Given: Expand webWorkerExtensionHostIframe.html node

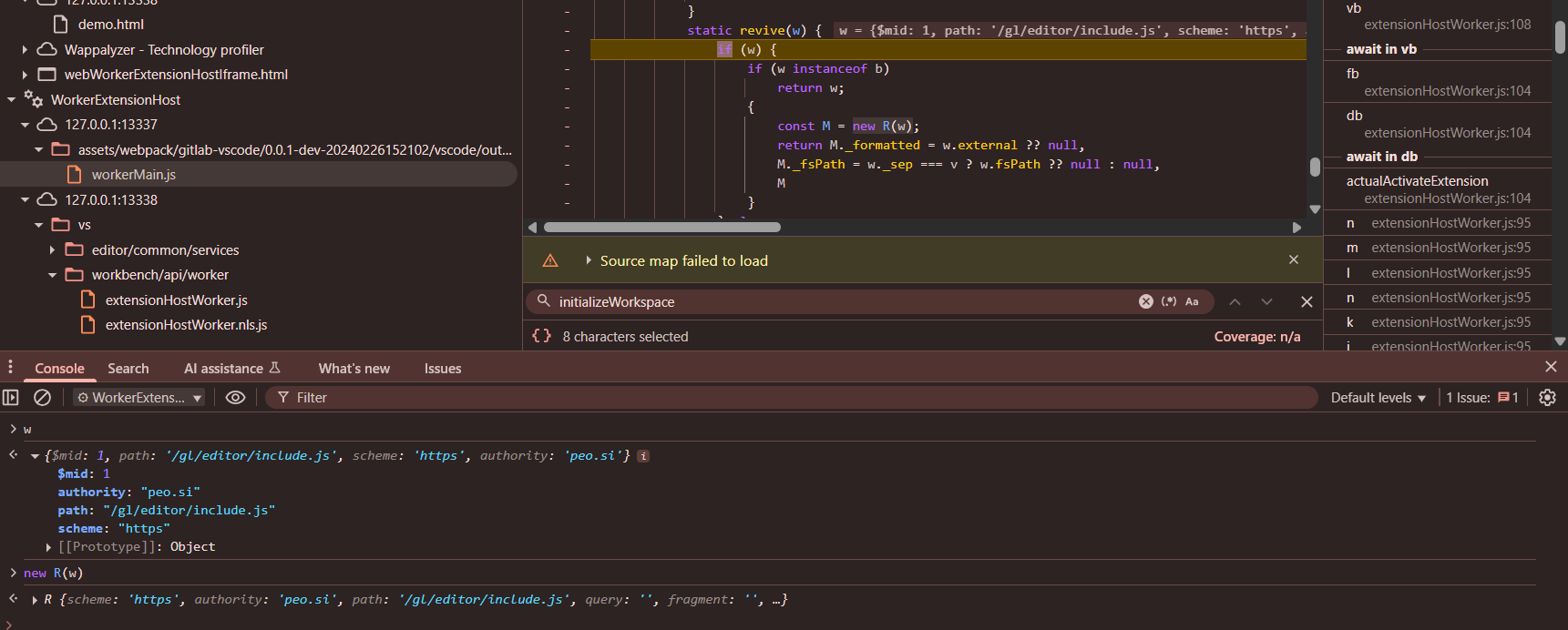Looking at the screenshot, I should 25,74.
